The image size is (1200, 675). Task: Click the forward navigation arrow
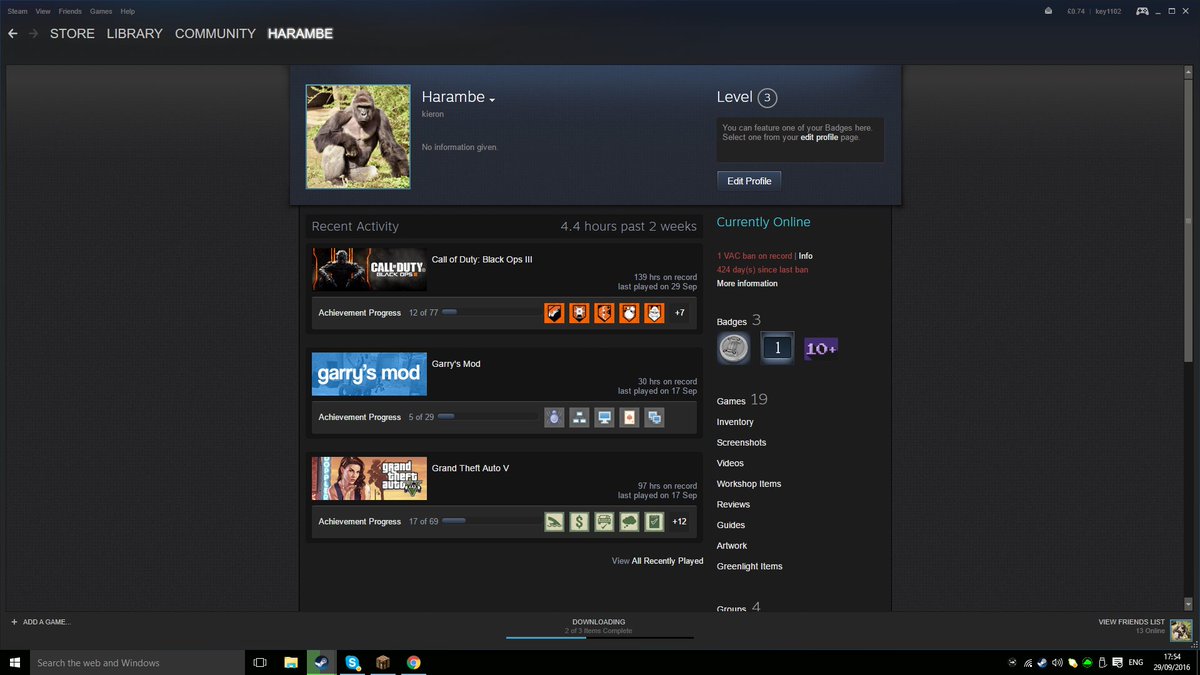point(33,33)
